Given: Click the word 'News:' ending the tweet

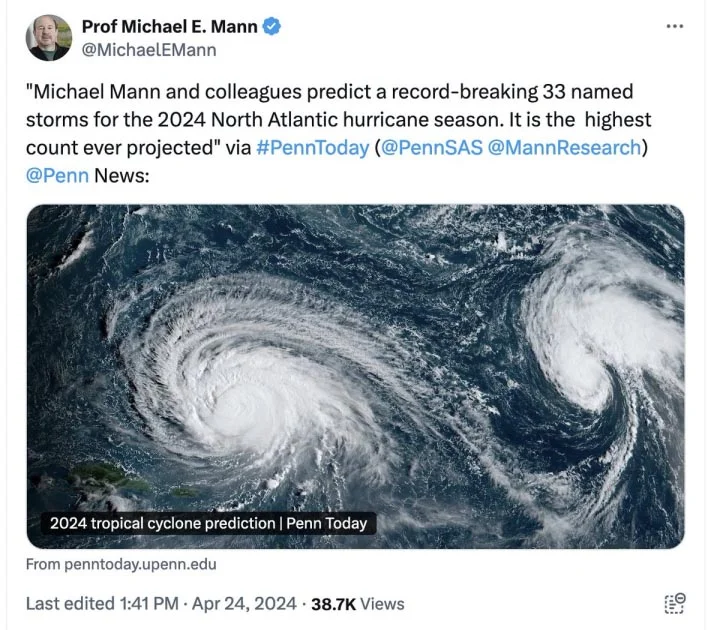Looking at the screenshot, I should (121, 176).
